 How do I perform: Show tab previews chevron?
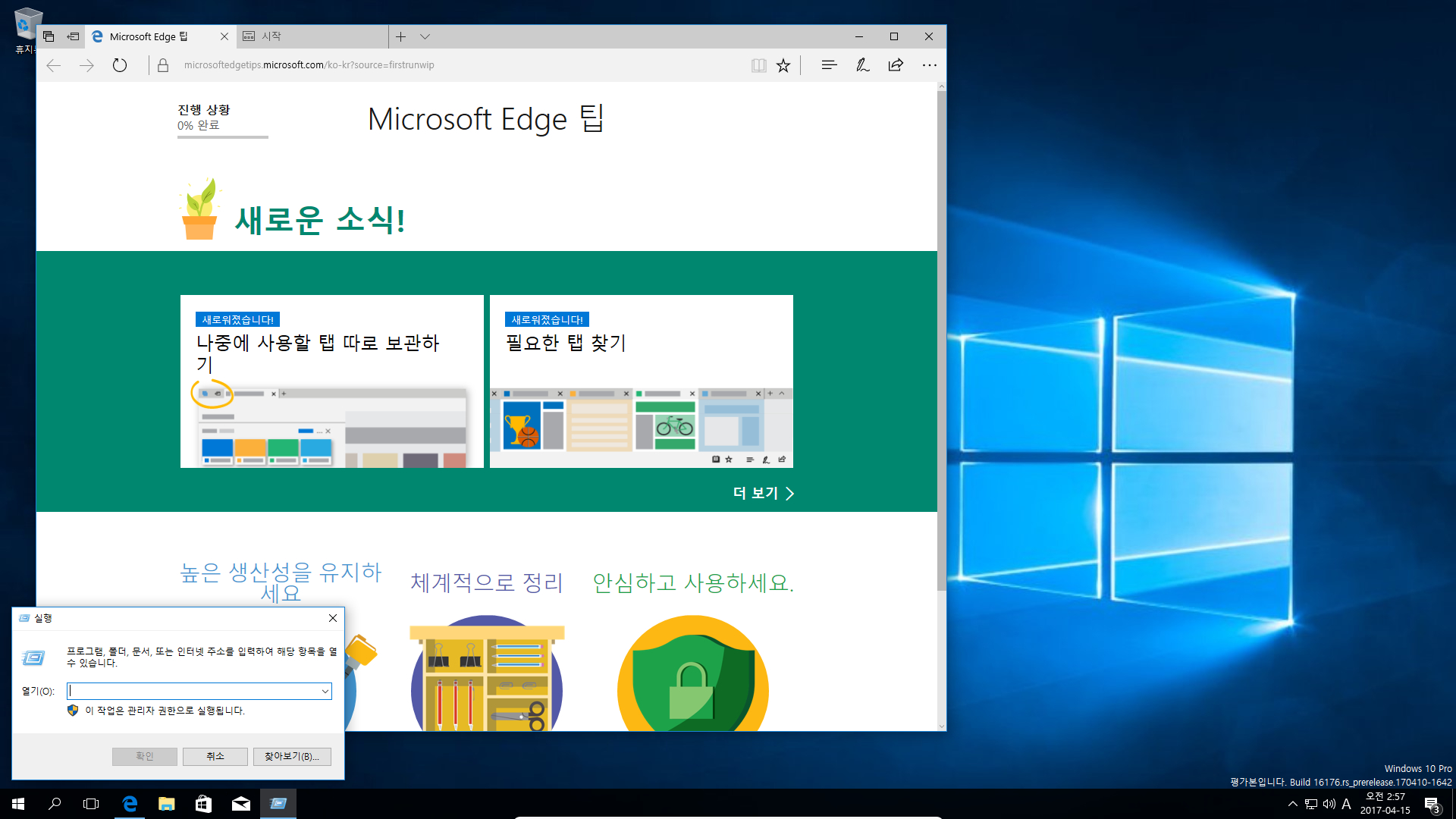click(425, 36)
